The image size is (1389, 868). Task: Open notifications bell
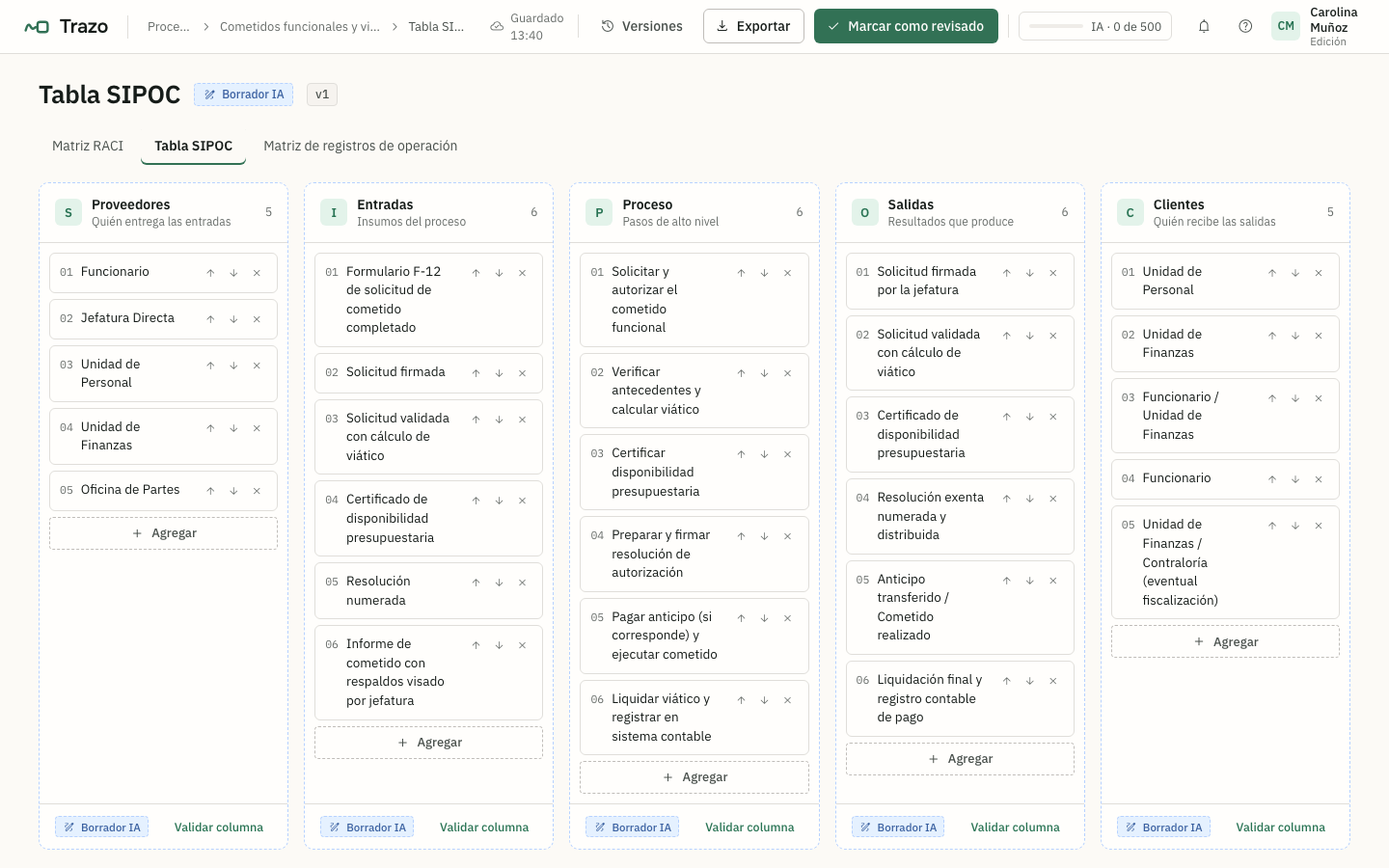1204,26
